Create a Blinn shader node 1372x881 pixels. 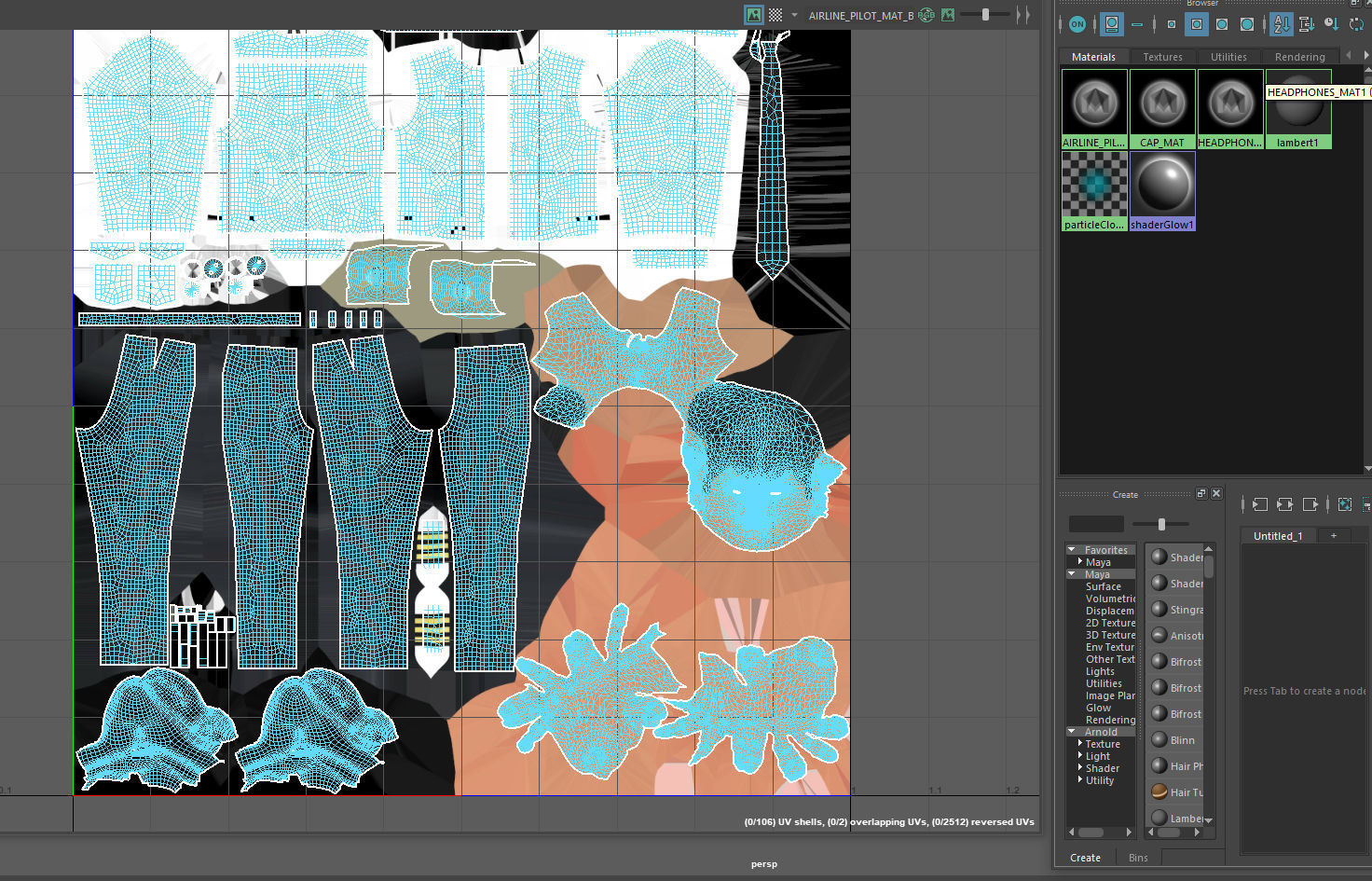pyautogui.click(x=1175, y=740)
